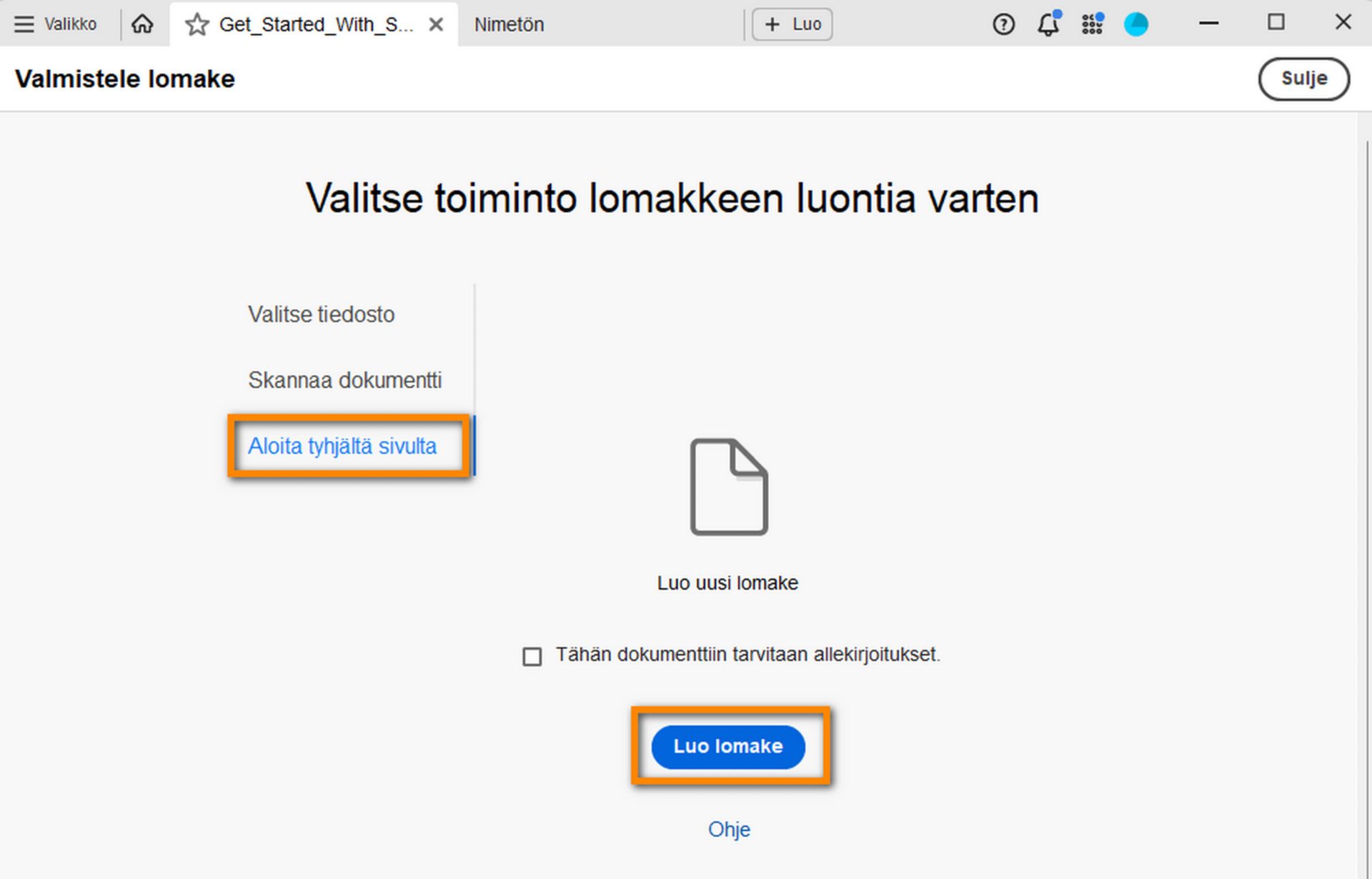The width and height of the screenshot is (1372, 879).
Task: Open the notifications bell icon
Action: click(1049, 24)
